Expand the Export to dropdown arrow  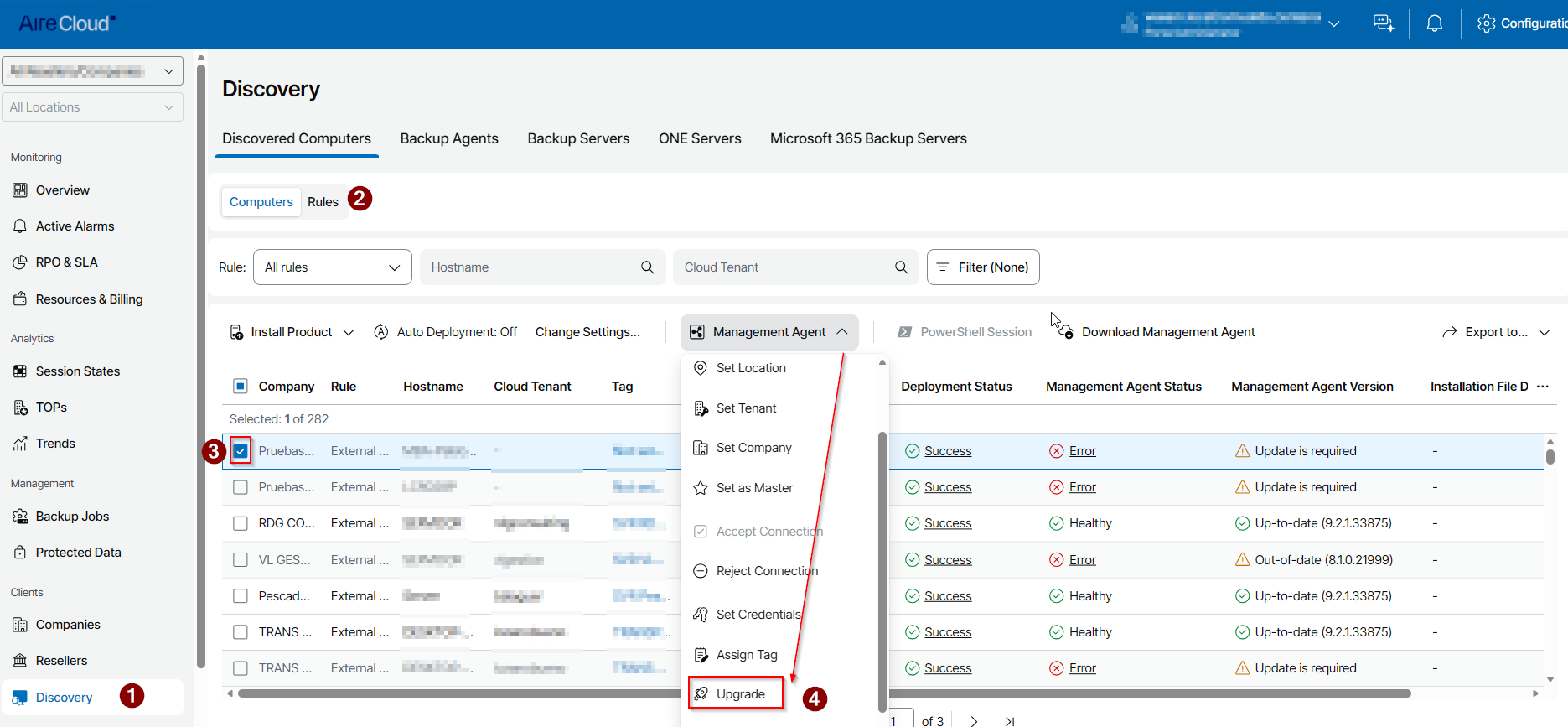tap(1544, 332)
